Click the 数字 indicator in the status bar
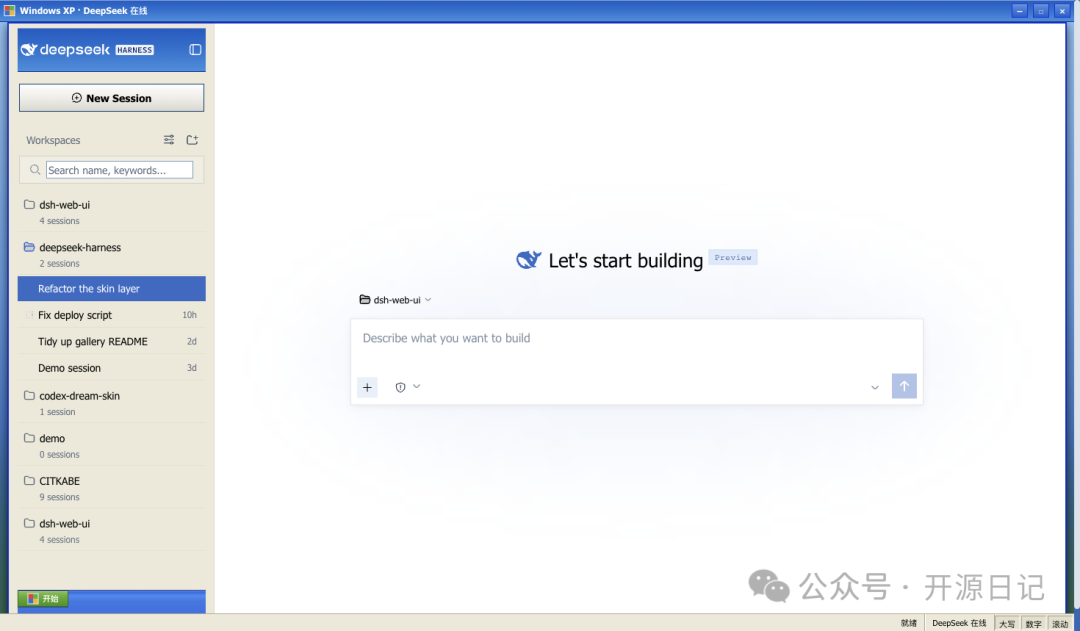The width and height of the screenshot is (1080, 631). click(x=1033, y=624)
